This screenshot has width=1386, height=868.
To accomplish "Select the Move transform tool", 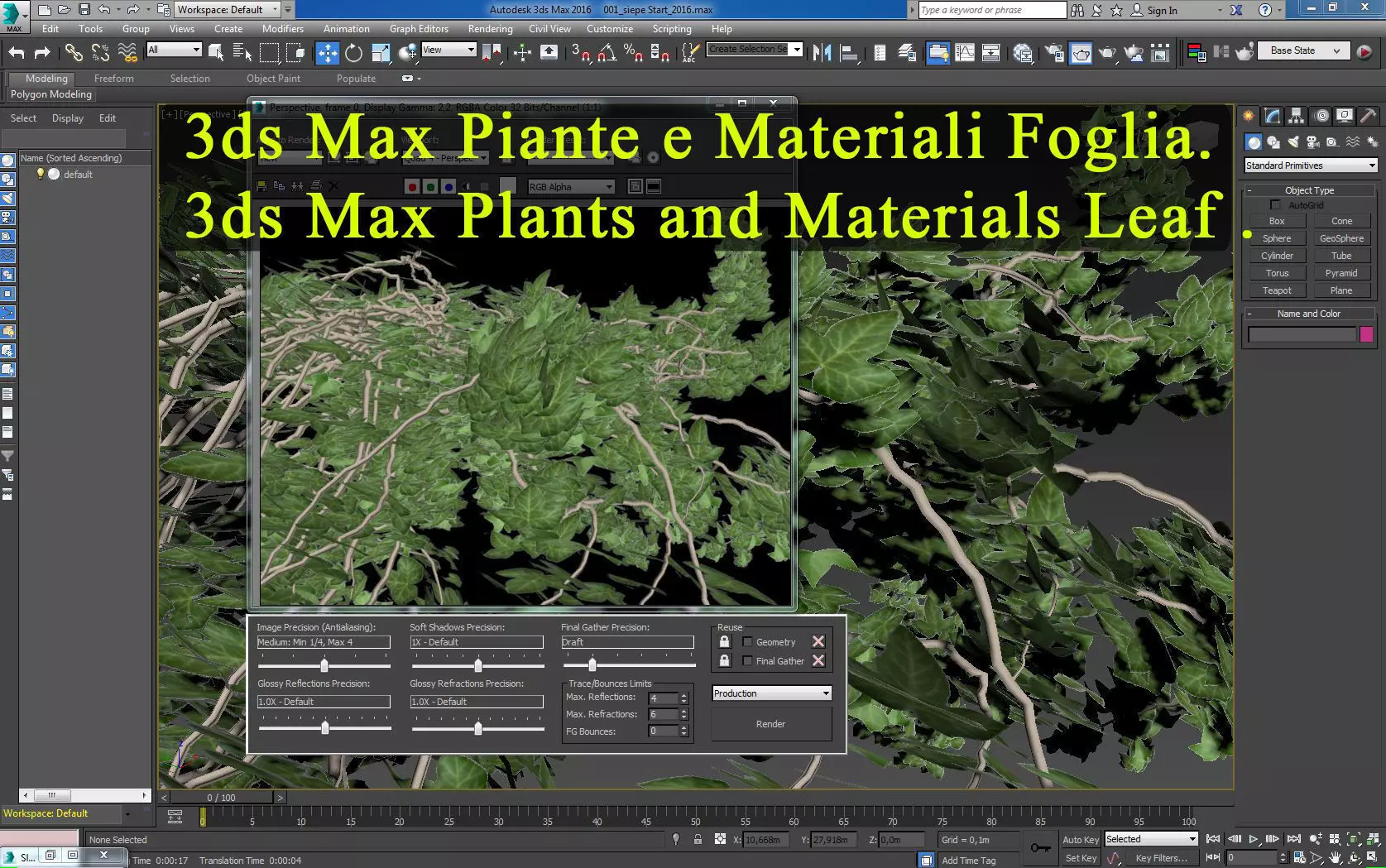I will (328, 53).
